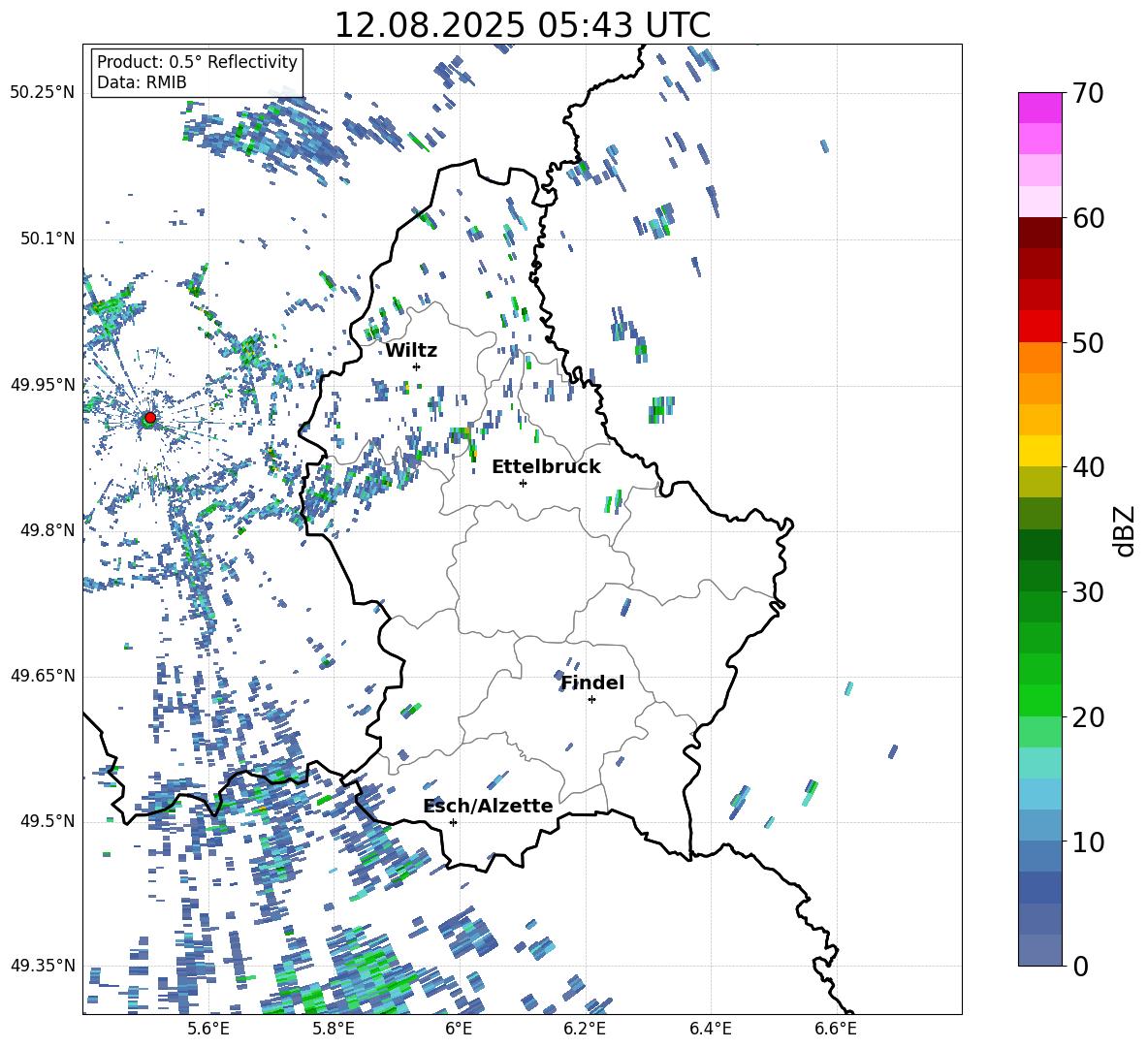Click the 49.65°N latitude label
Screen dimensions: 1148x1048
[x=43, y=676]
